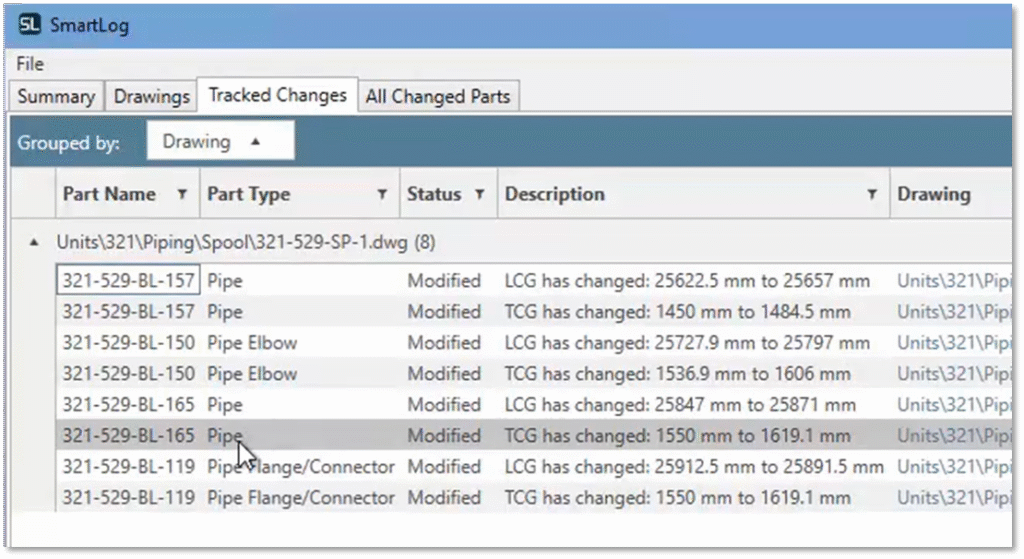Click Drawing path cell in first BL-157 row
The width and height of the screenshot is (1024, 559).
(953, 281)
